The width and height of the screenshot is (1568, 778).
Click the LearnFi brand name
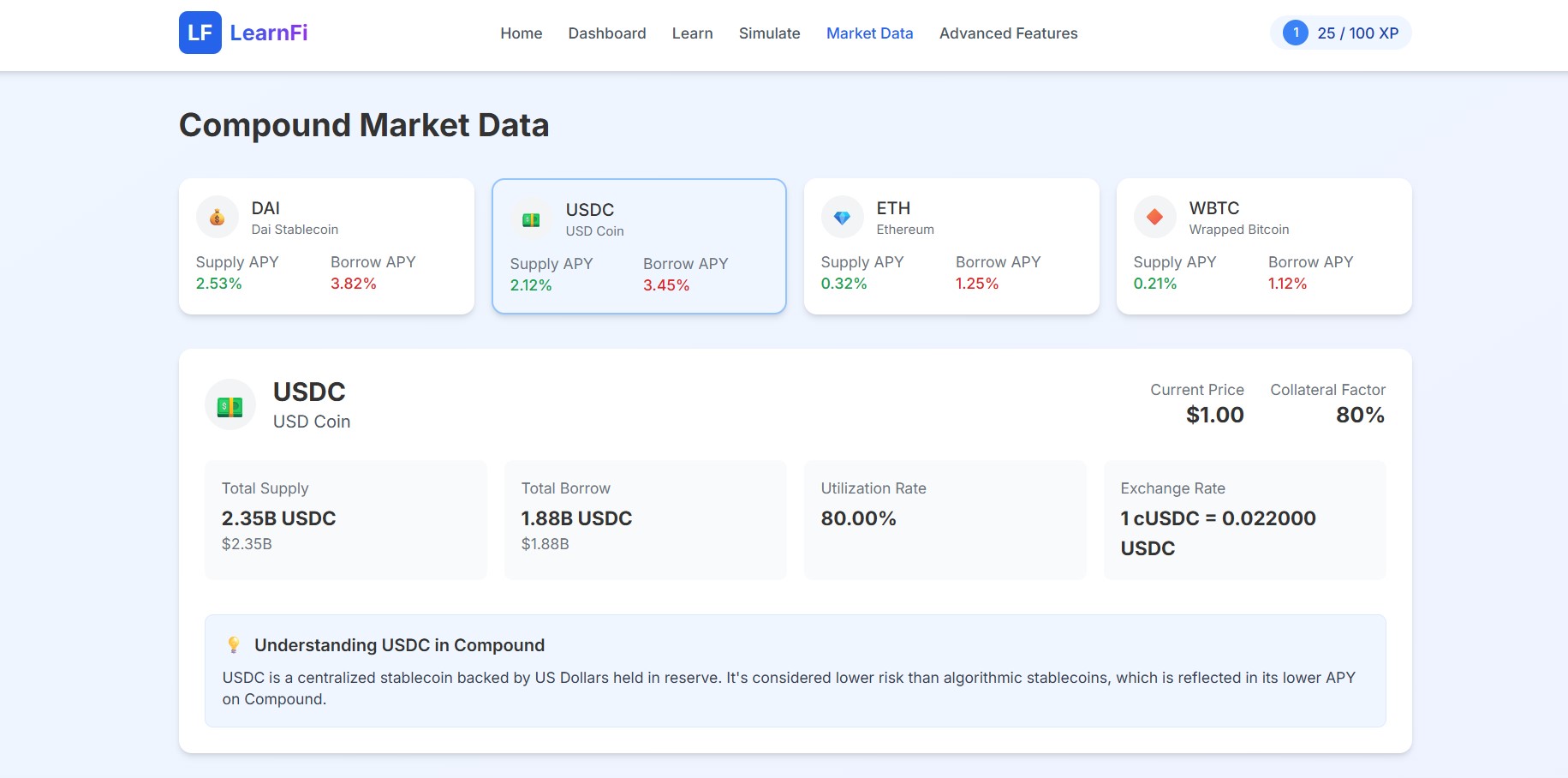[269, 33]
